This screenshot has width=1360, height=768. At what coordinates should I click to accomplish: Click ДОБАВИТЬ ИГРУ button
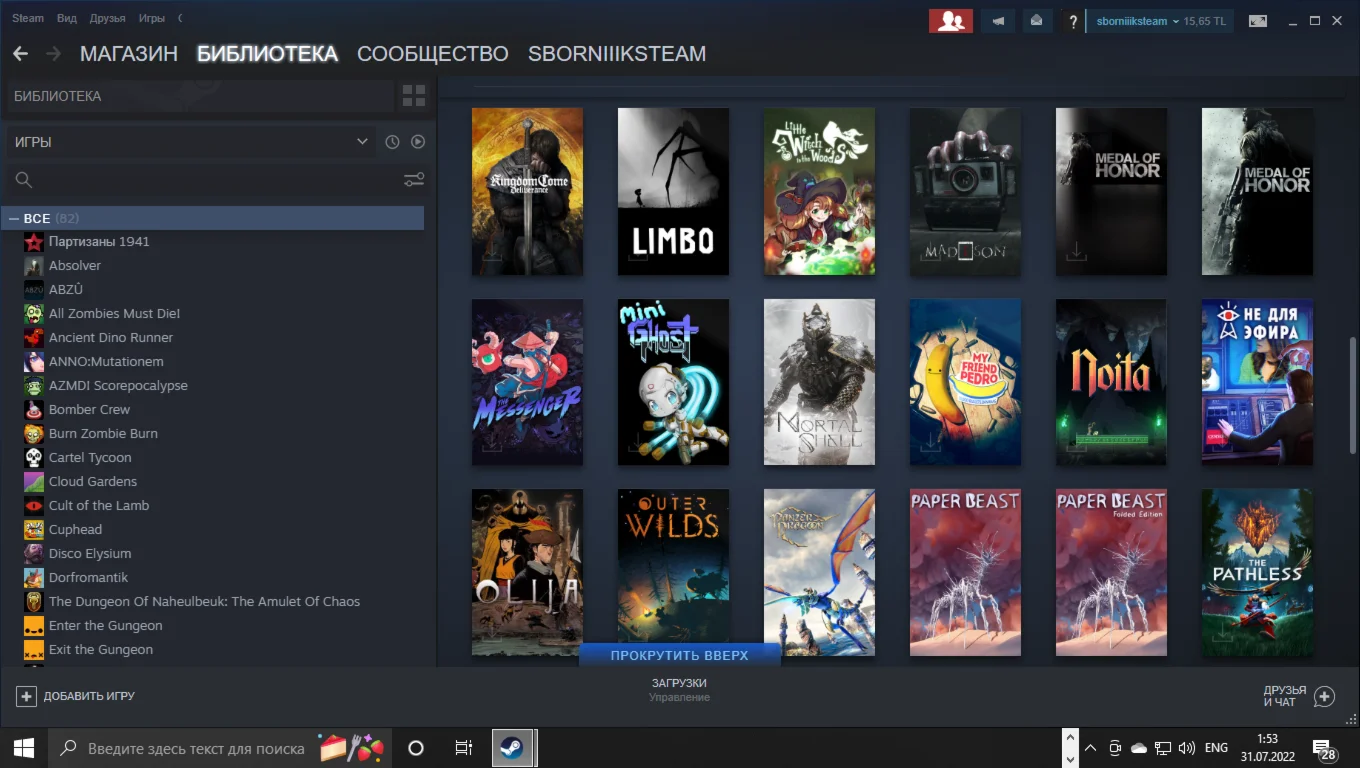coord(76,696)
